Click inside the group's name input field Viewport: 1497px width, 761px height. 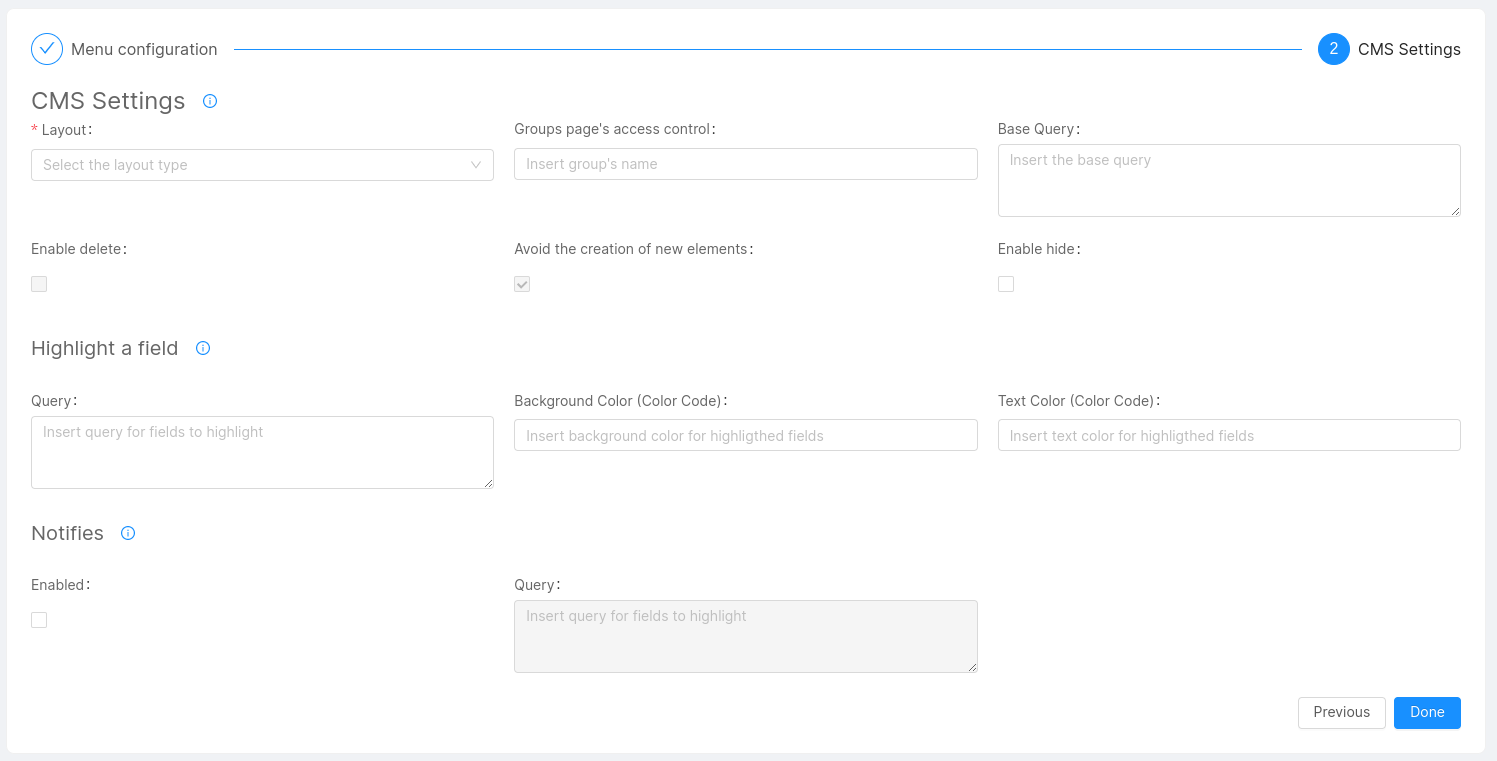click(746, 164)
